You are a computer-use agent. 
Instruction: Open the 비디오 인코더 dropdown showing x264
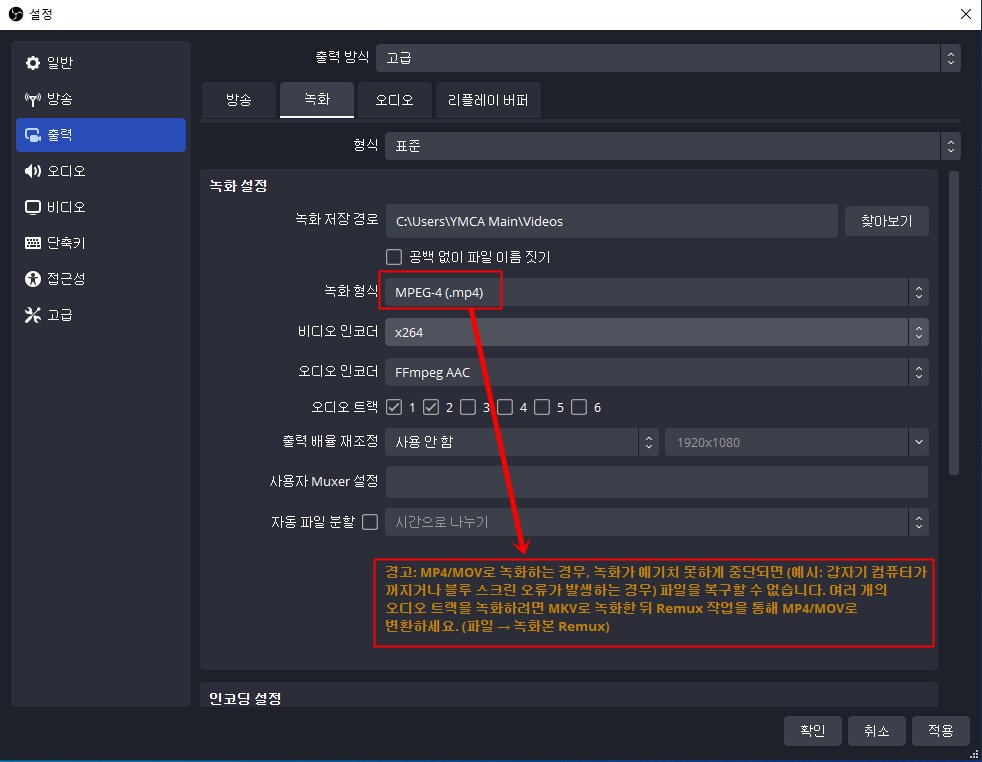click(656, 332)
